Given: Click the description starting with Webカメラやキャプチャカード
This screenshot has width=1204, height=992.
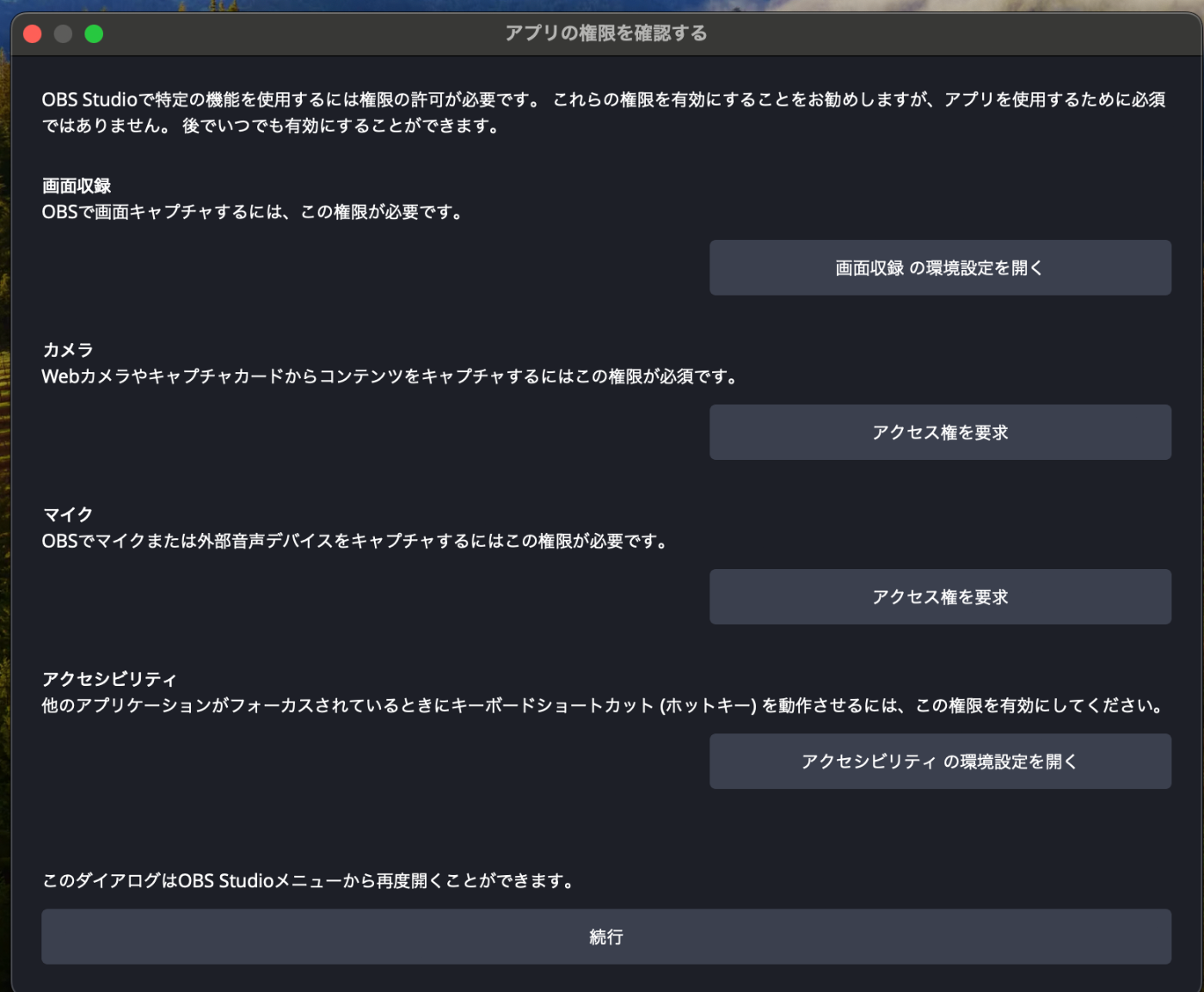Looking at the screenshot, I should click(x=390, y=376).
